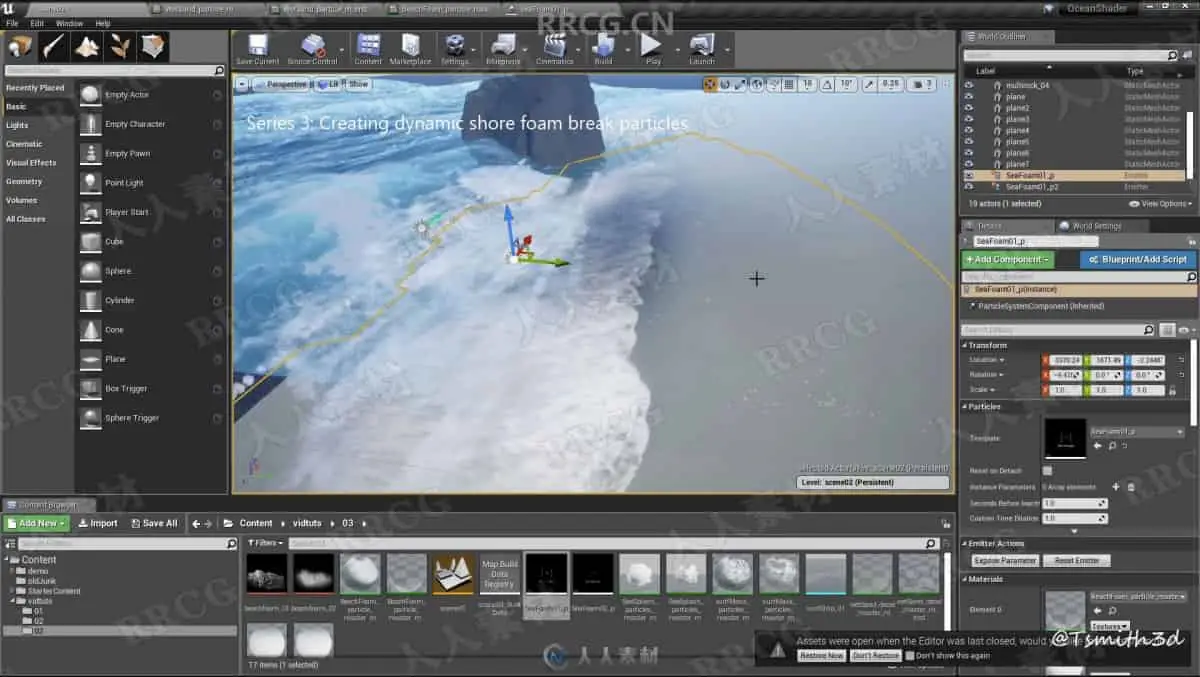Image resolution: width=1200 pixels, height=677 pixels.
Task: Open the beachfoam particle master material thumbnail
Action: pos(359,574)
